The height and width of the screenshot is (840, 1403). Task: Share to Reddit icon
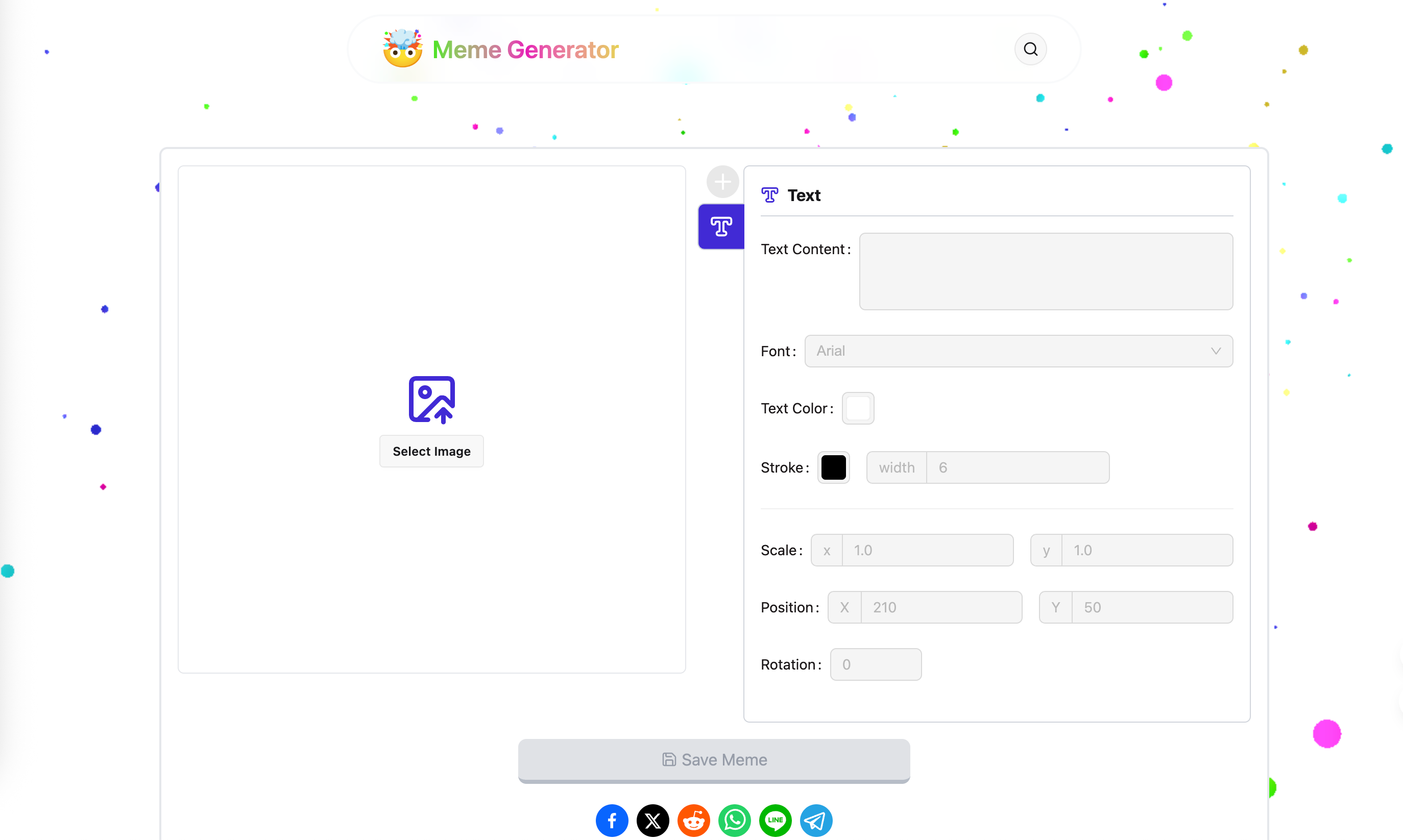(x=693, y=820)
